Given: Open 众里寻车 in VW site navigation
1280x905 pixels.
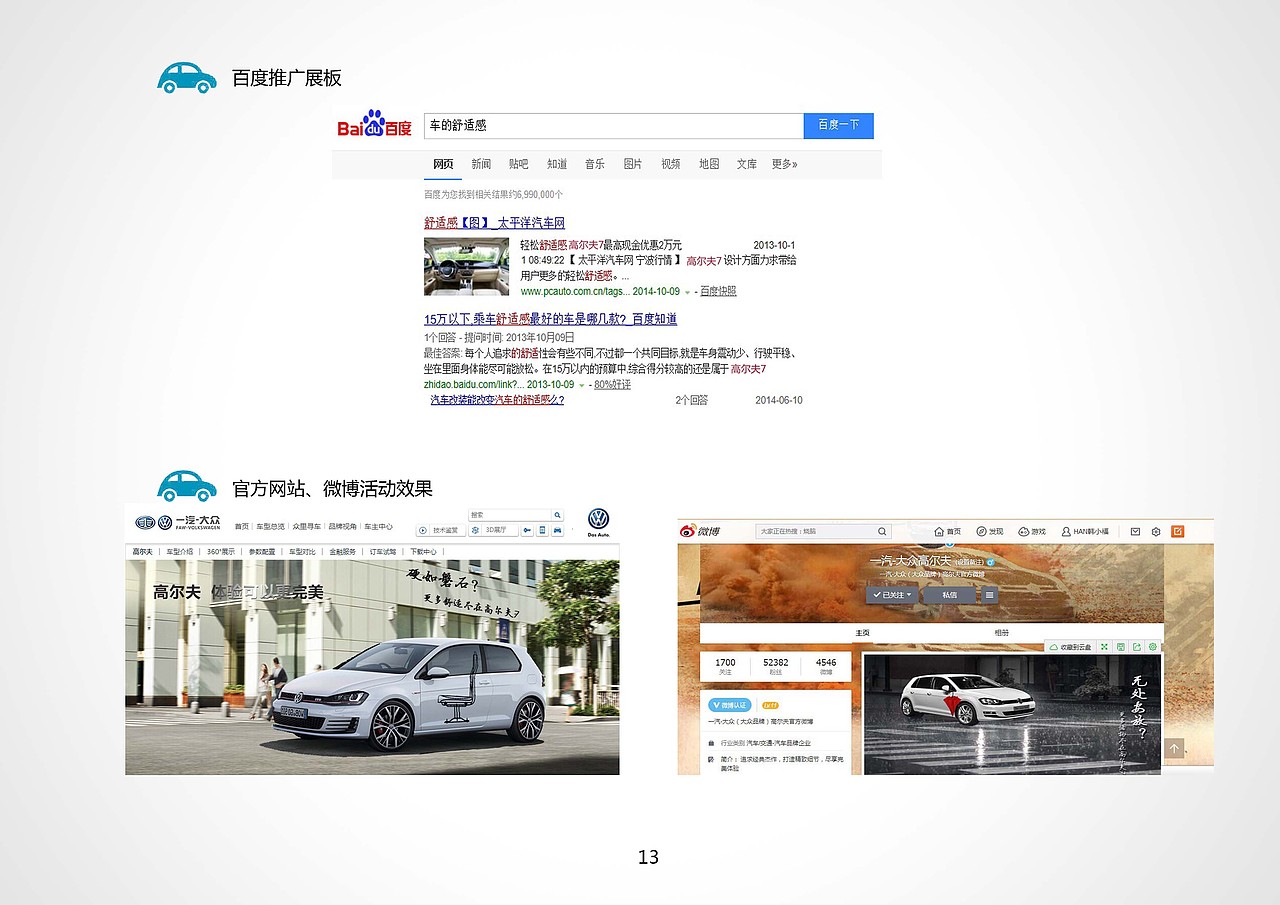Looking at the screenshot, I should (306, 527).
